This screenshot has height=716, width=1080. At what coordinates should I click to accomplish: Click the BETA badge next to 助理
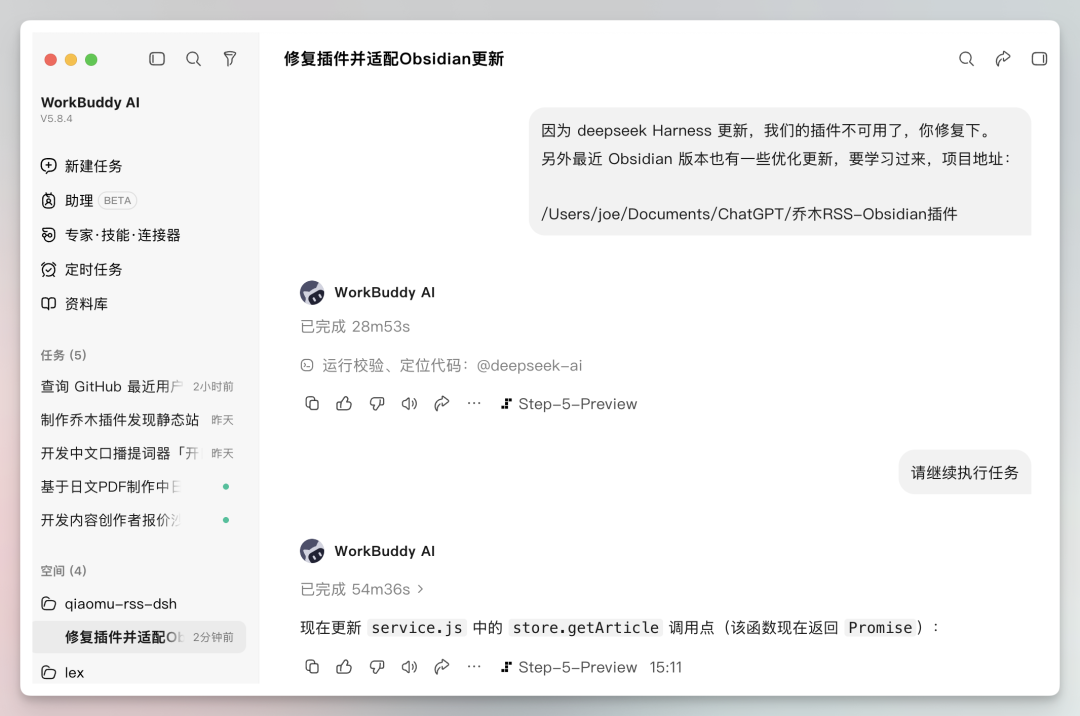[x=117, y=200]
